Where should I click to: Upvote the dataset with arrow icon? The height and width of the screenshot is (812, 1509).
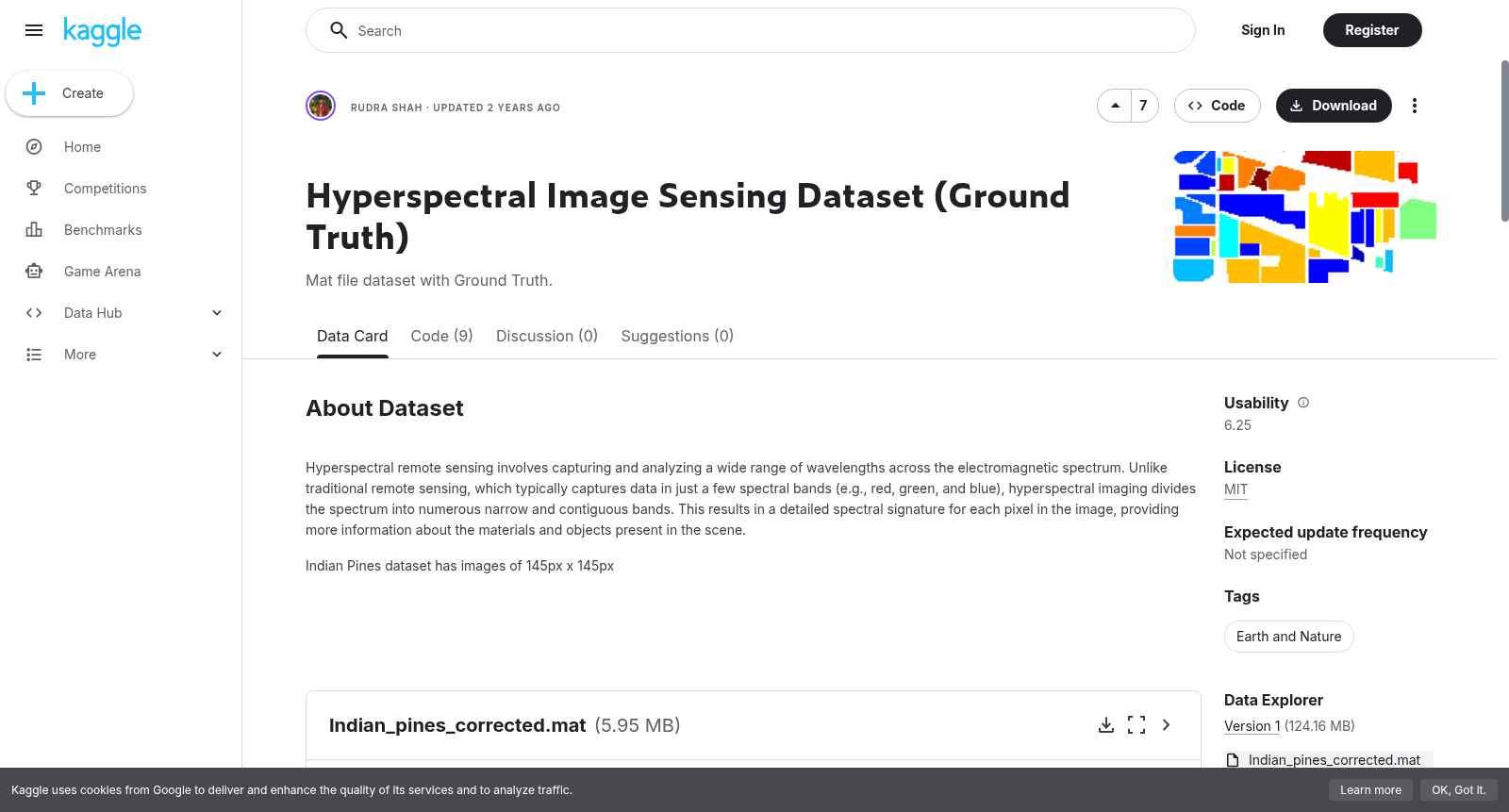click(x=1116, y=106)
